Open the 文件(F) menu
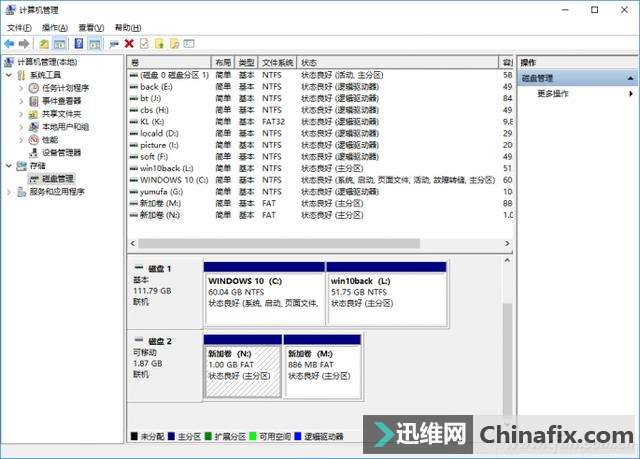Viewport: 640px width, 459px height. tap(19, 28)
